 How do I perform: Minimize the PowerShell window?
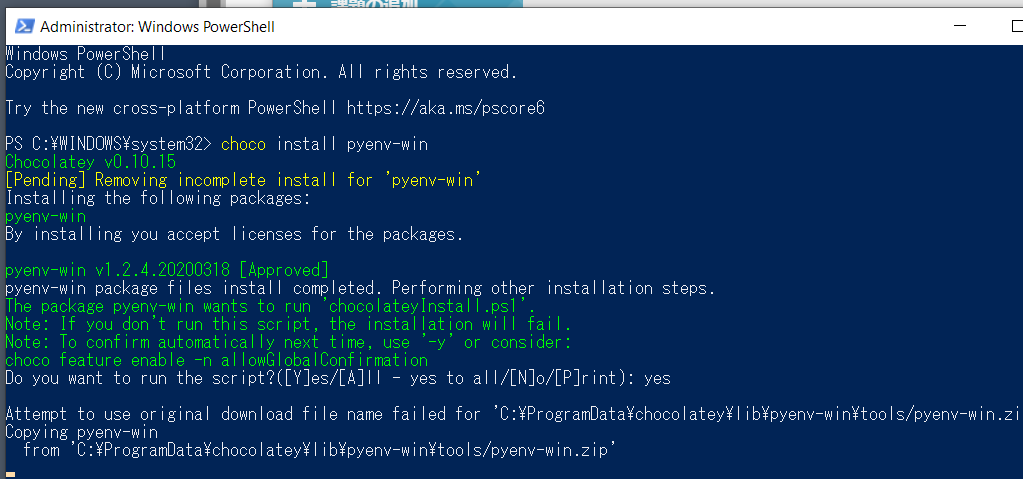click(959, 26)
